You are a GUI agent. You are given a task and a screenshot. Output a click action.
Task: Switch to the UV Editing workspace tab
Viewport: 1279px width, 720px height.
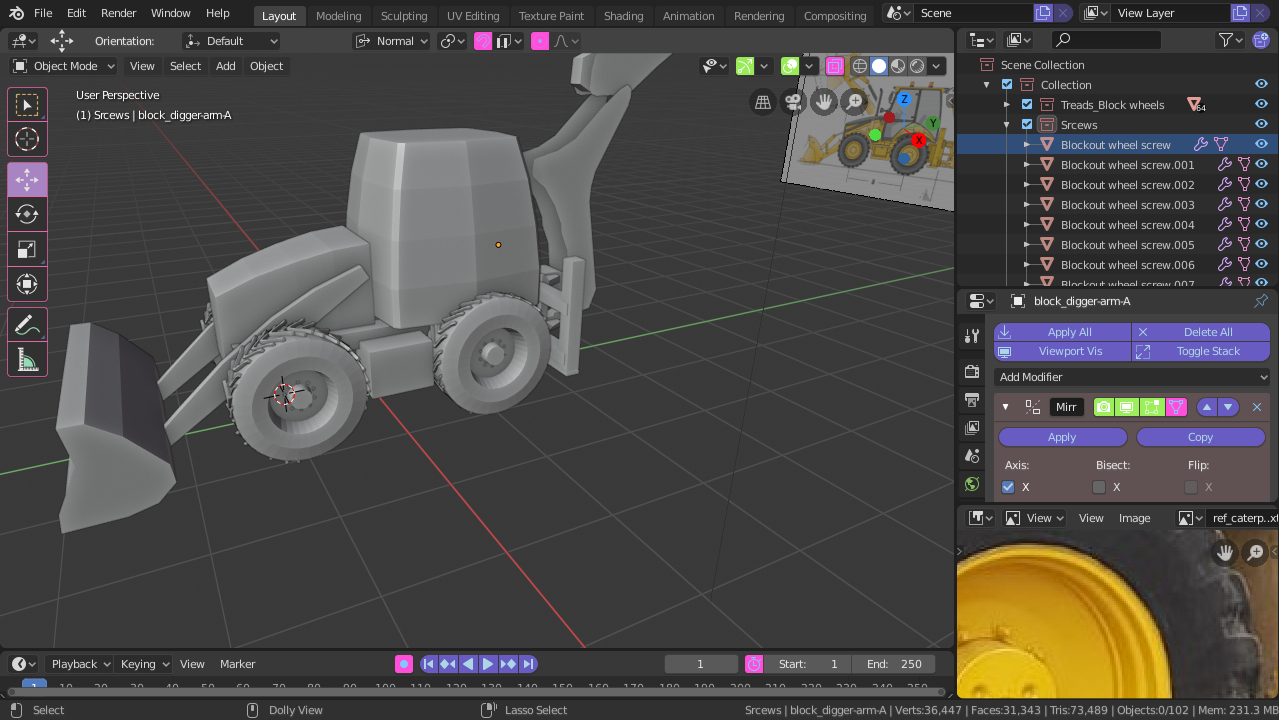click(x=473, y=15)
